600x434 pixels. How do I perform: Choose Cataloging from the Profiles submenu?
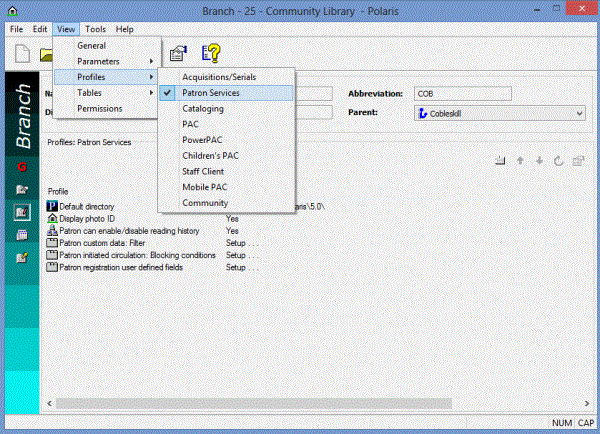(x=203, y=108)
